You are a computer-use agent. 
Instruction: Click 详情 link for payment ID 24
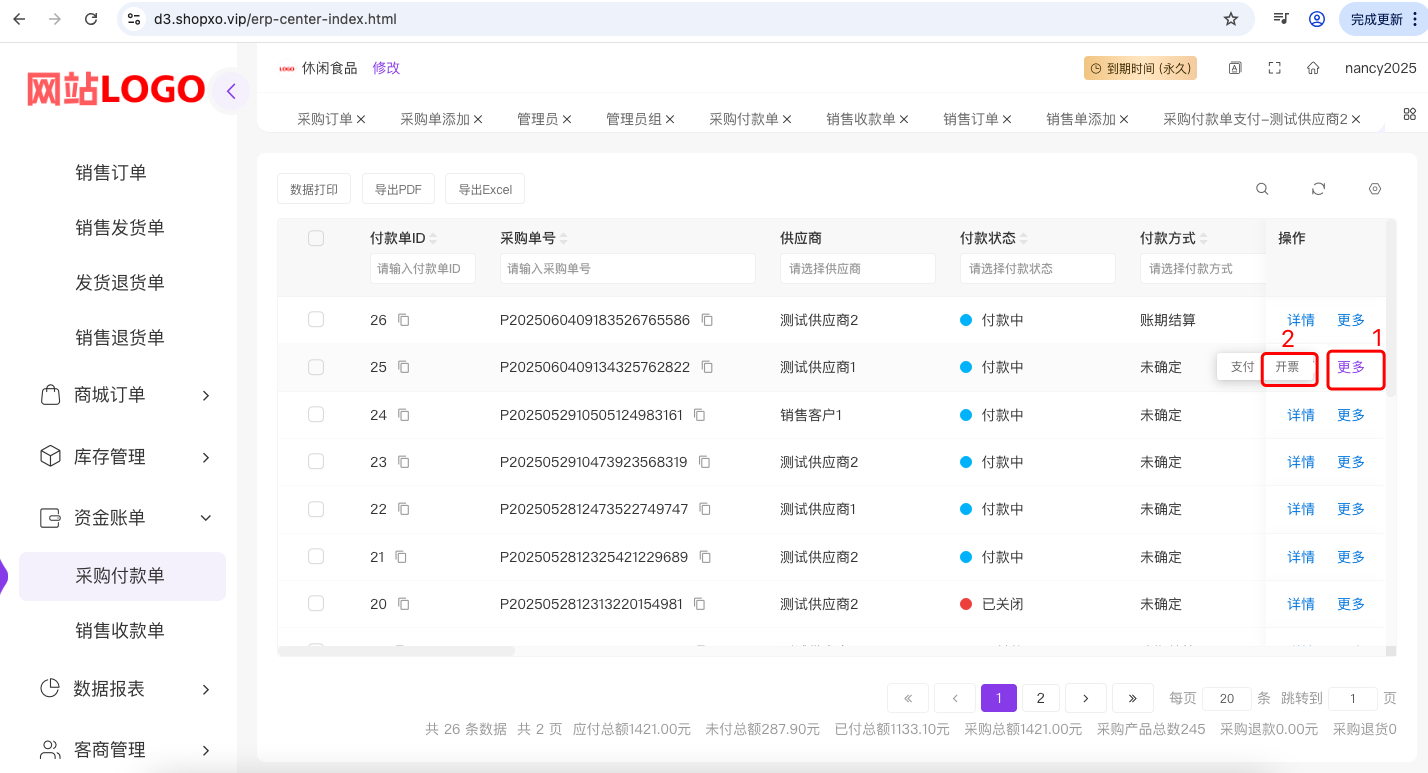tap(1300, 415)
